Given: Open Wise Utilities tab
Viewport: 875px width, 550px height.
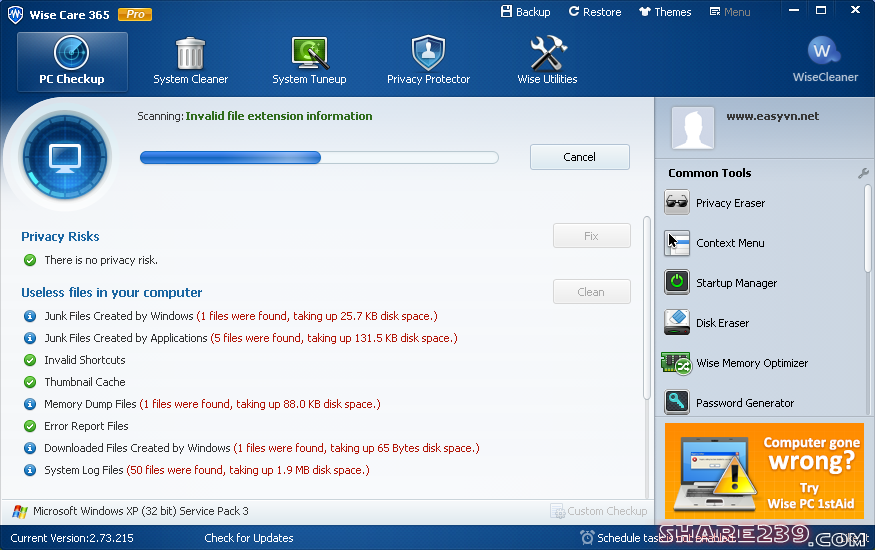Looking at the screenshot, I should tap(547, 61).
